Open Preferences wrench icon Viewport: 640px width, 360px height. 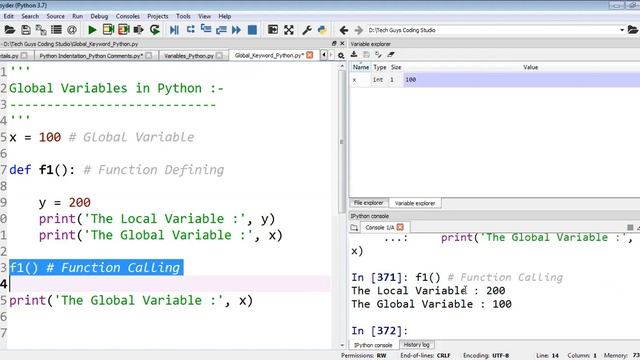[x=307, y=30]
